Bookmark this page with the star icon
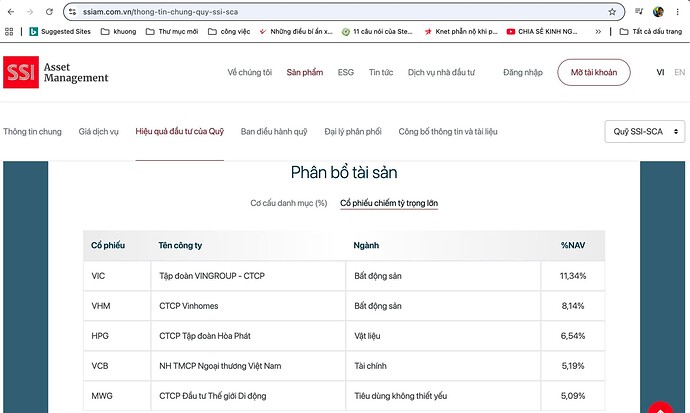The image size is (690, 413). pos(612,12)
